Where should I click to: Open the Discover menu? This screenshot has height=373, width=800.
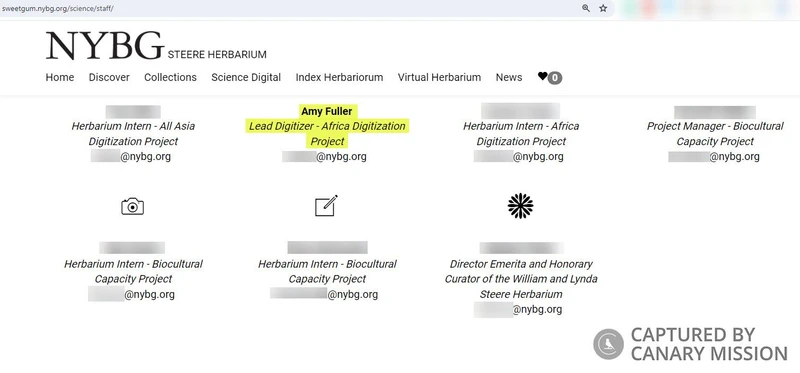pos(109,78)
